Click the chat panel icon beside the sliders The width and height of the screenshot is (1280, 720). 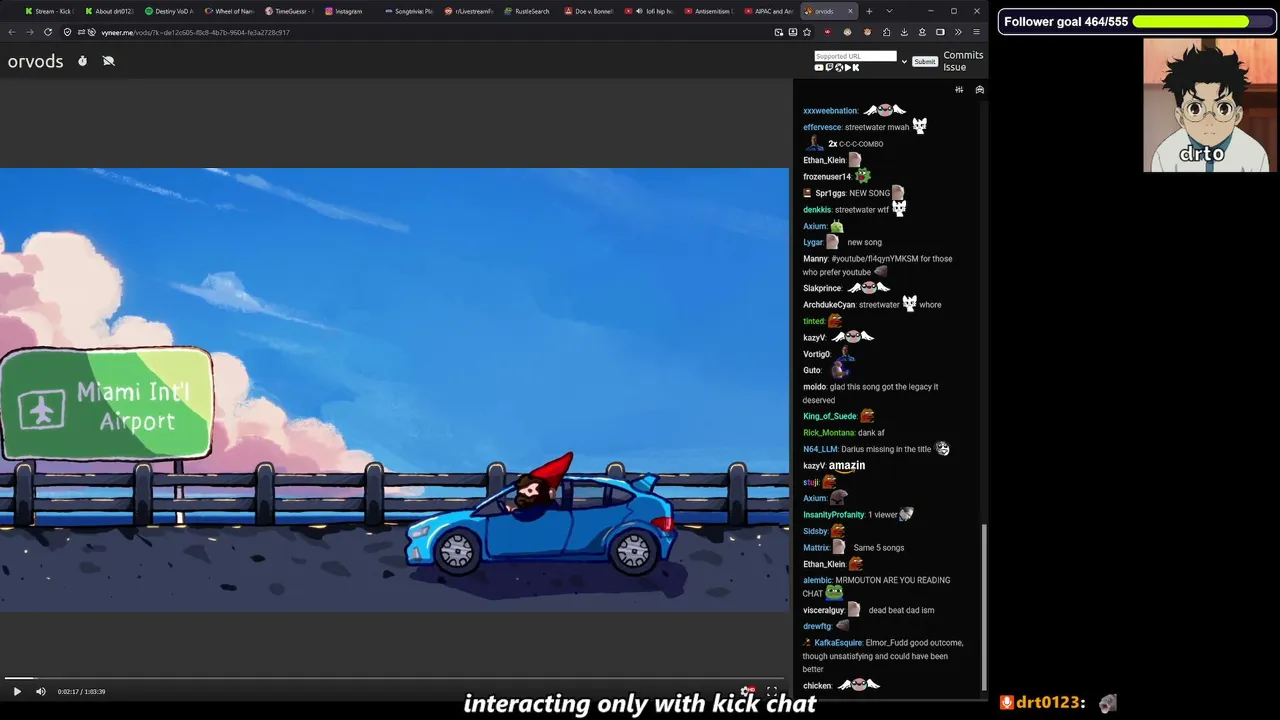980,90
